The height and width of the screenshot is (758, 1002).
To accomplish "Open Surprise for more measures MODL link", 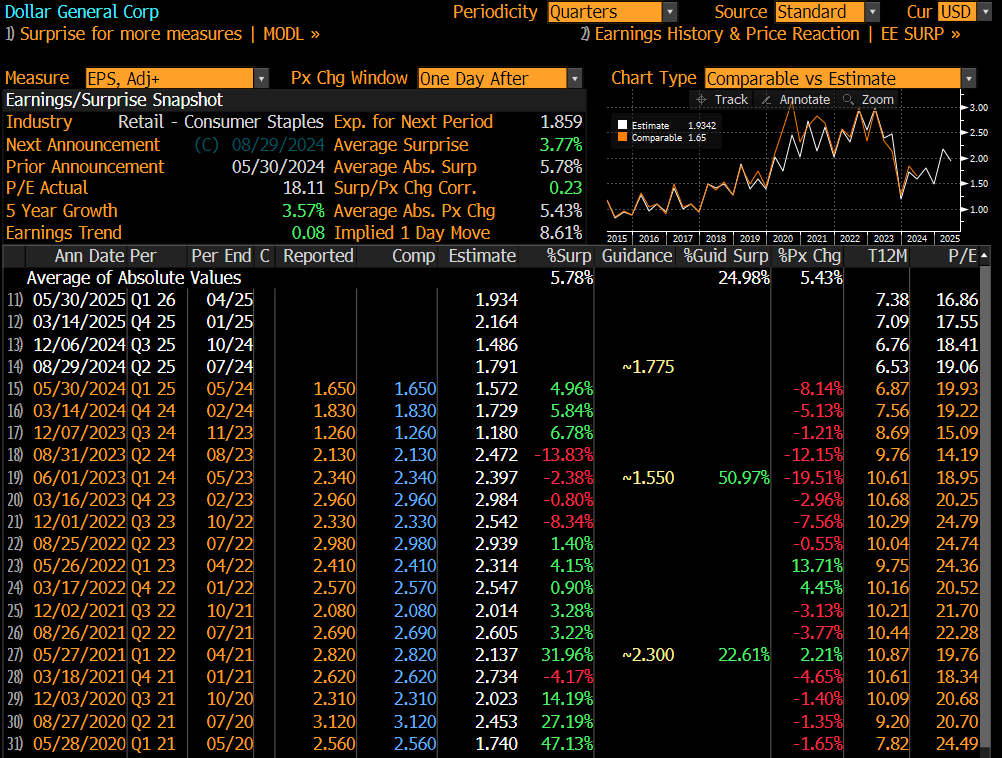I will tap(162, 34).
